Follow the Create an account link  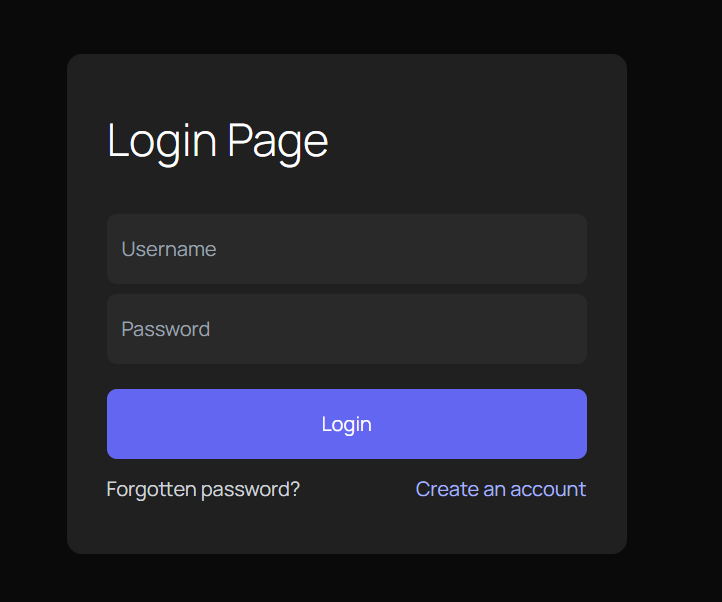tap(500, 489)
